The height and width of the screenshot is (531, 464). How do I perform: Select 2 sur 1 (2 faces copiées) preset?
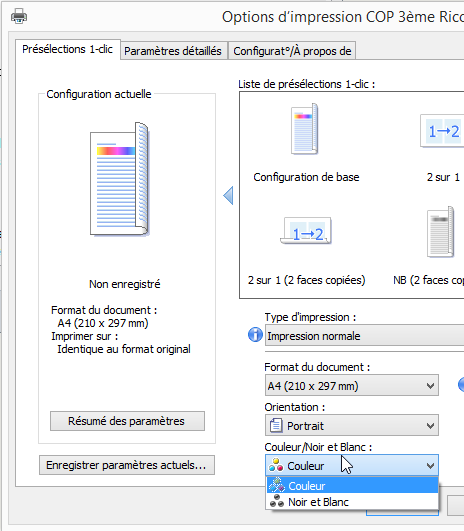pos(306,230)
